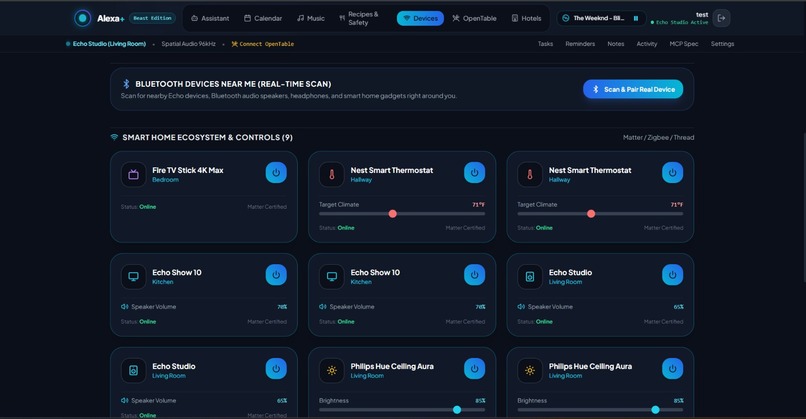
Task: Click the 'Bedroom' room label
Action: [x=166, y=180]
